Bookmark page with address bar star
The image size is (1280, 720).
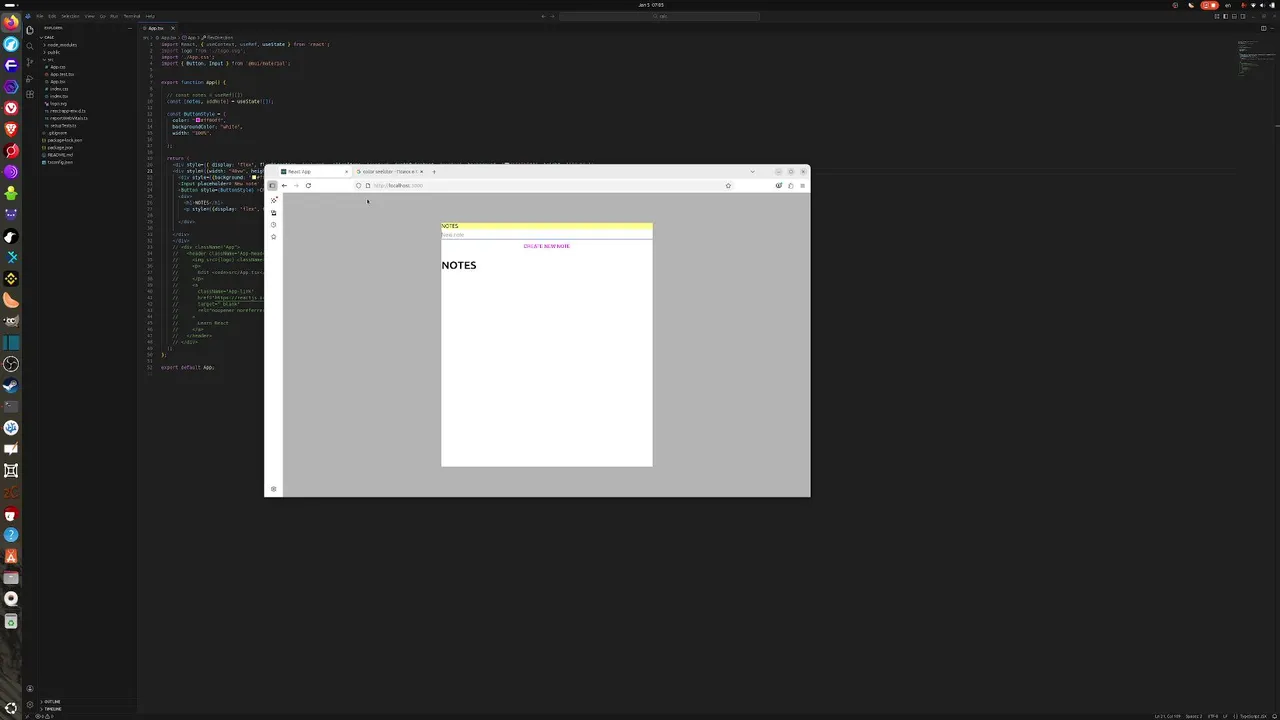pos(728,185)
